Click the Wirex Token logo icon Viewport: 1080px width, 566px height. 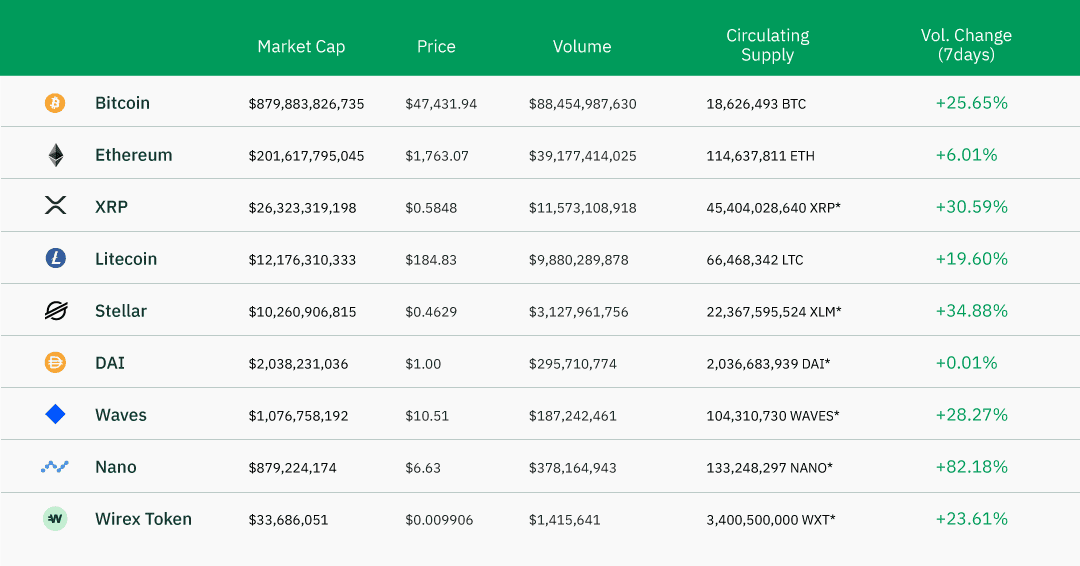(x=55, y=519)
